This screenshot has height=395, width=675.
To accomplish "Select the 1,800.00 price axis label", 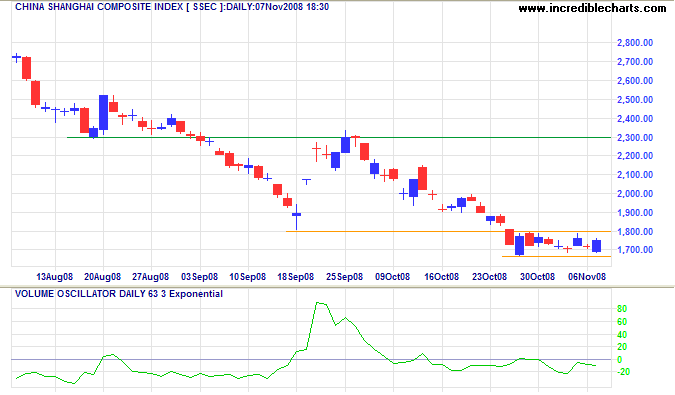I will [x=635, y=231].
